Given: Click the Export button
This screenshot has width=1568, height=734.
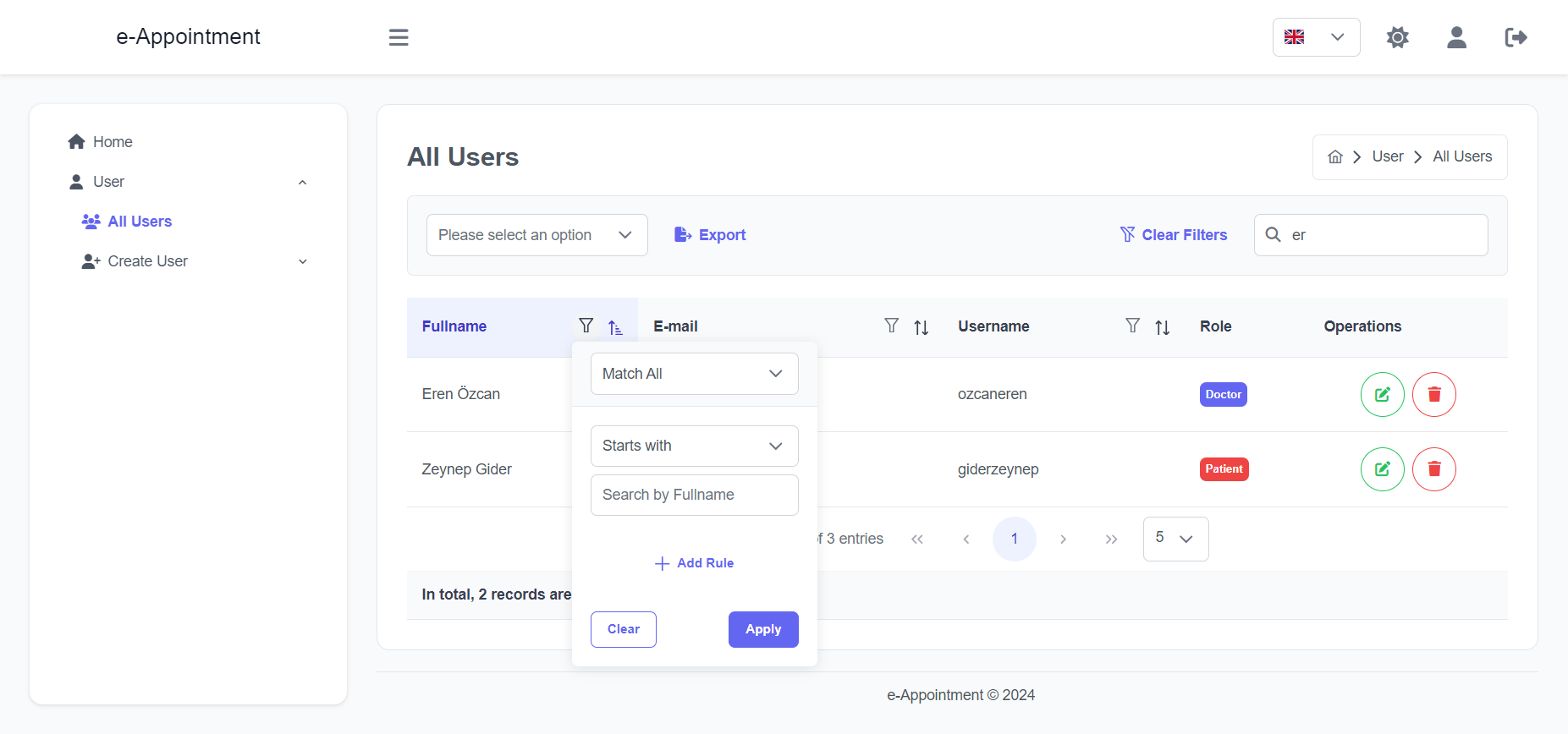Looking at the screenshot, I should click(710, 235).
